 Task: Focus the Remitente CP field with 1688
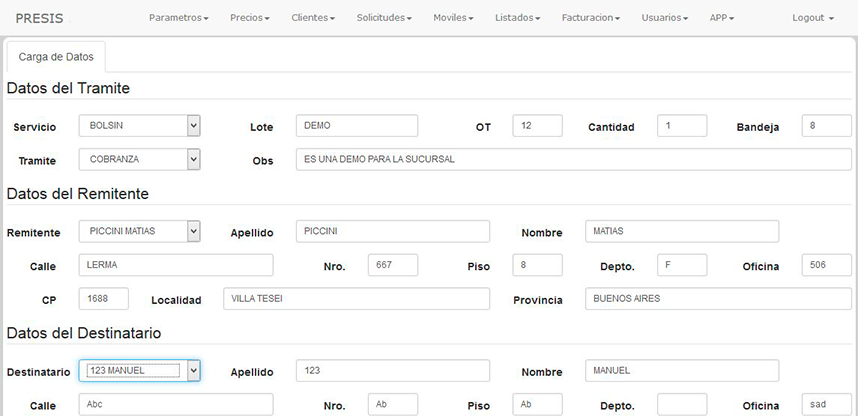click(104, 299)
